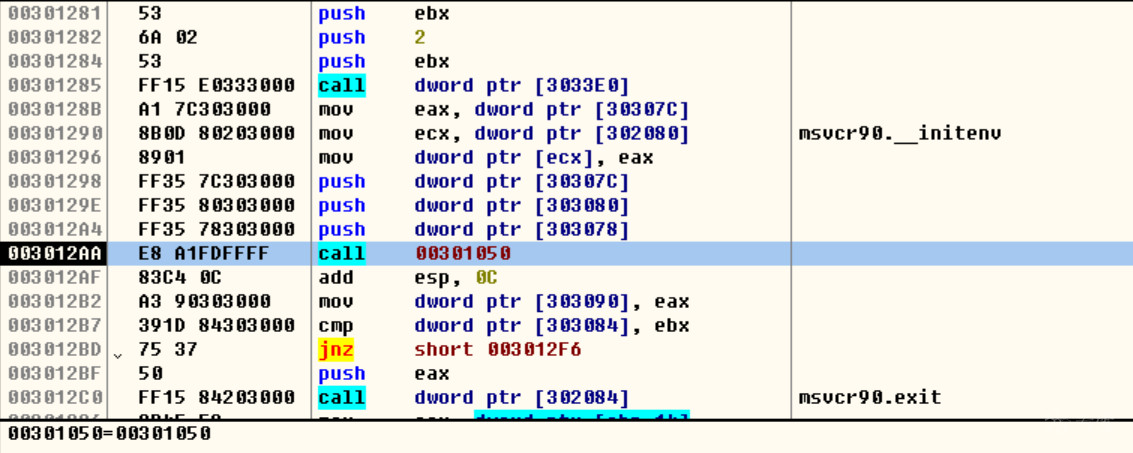Select address 003012BF
This screenshot has width=1133, height=453.
click(55, 374)
